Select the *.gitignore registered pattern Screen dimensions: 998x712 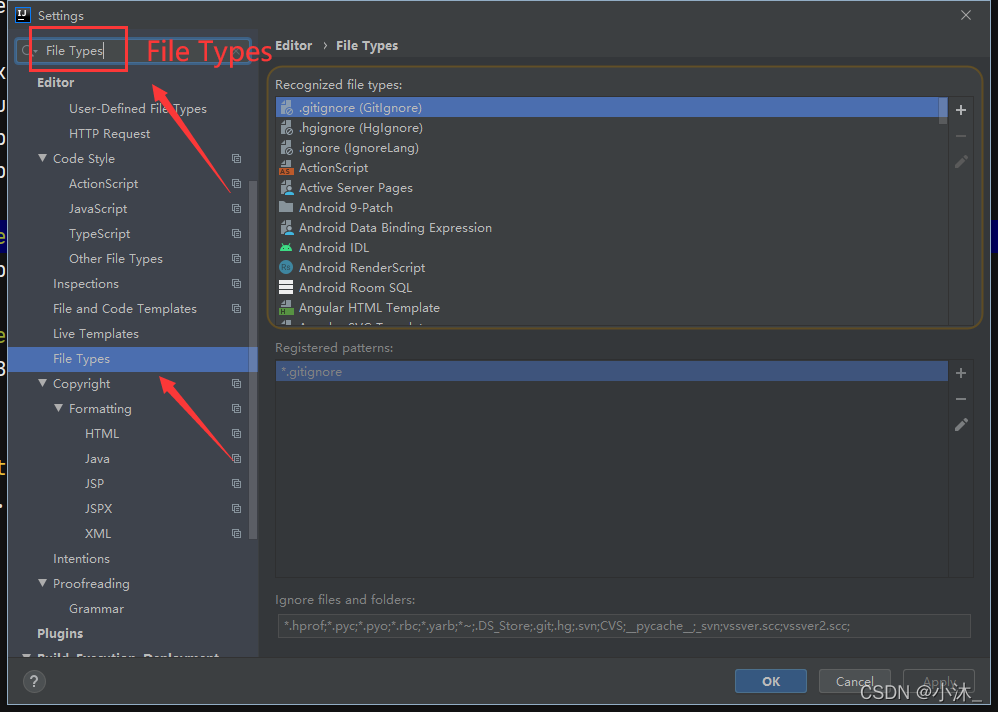pyautogui.click(x=612, y=372)
